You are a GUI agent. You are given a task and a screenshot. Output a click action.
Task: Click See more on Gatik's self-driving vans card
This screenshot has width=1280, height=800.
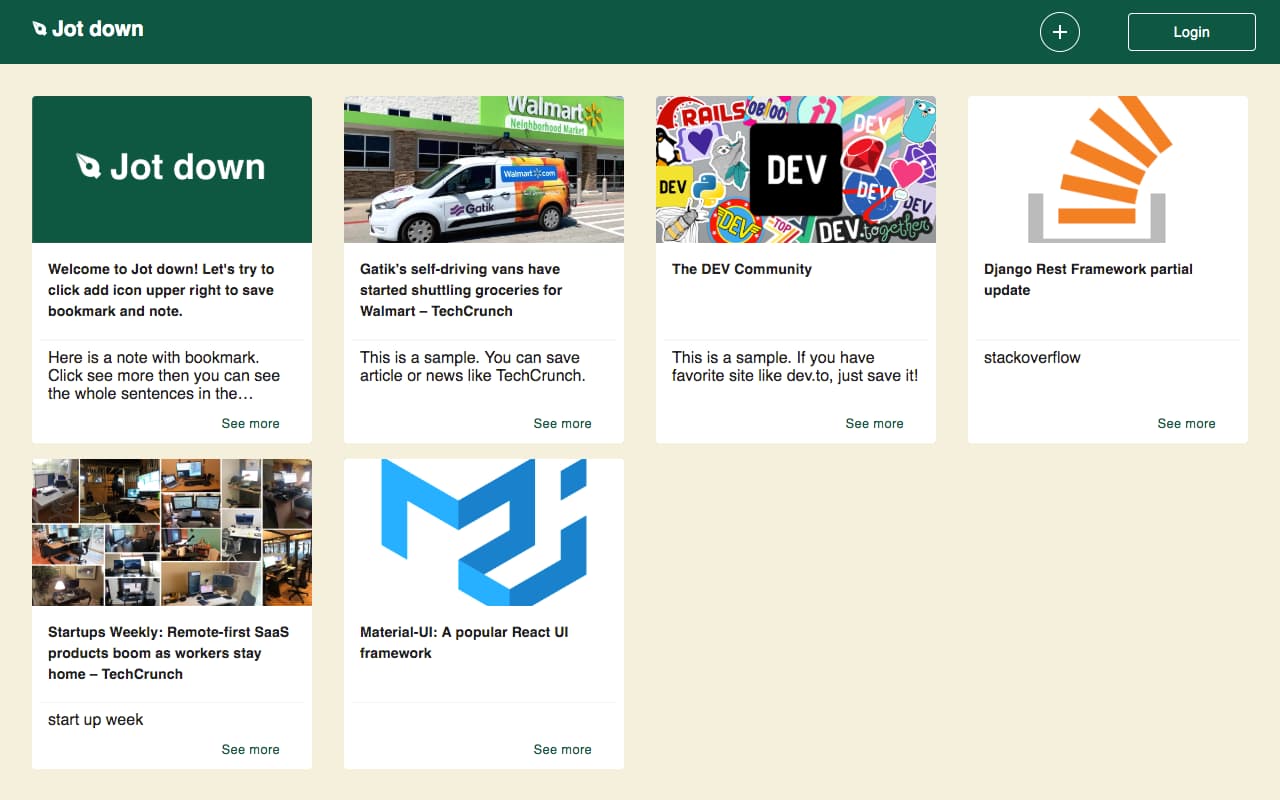point(563,423)
